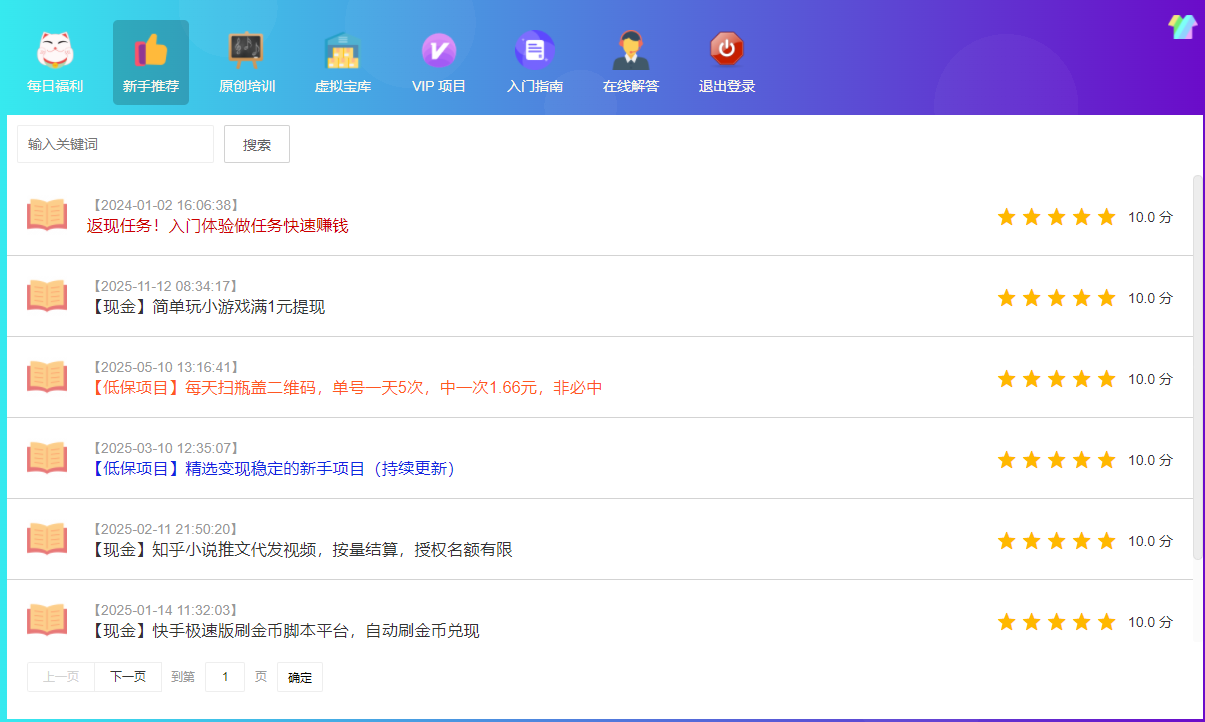The width and height of the screenshot is (1205, 722).
Task: Select the 退出登录 nav label
Action: point(726,86)
